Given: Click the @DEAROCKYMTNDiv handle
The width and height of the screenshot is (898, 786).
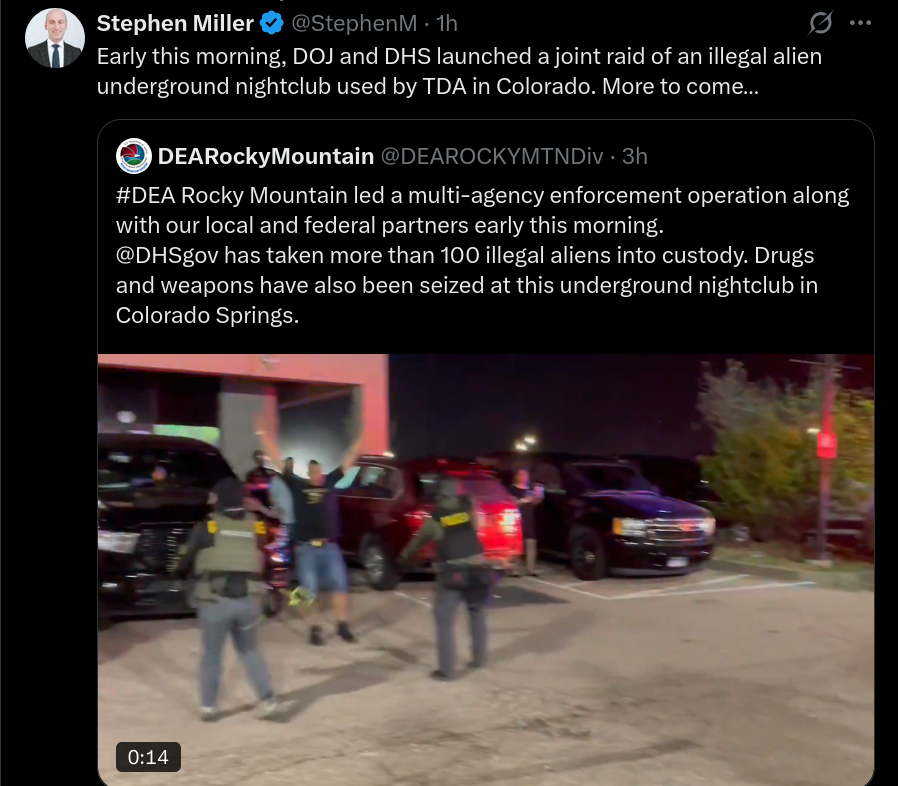Looking at the screenshot, I should [492, 156].
